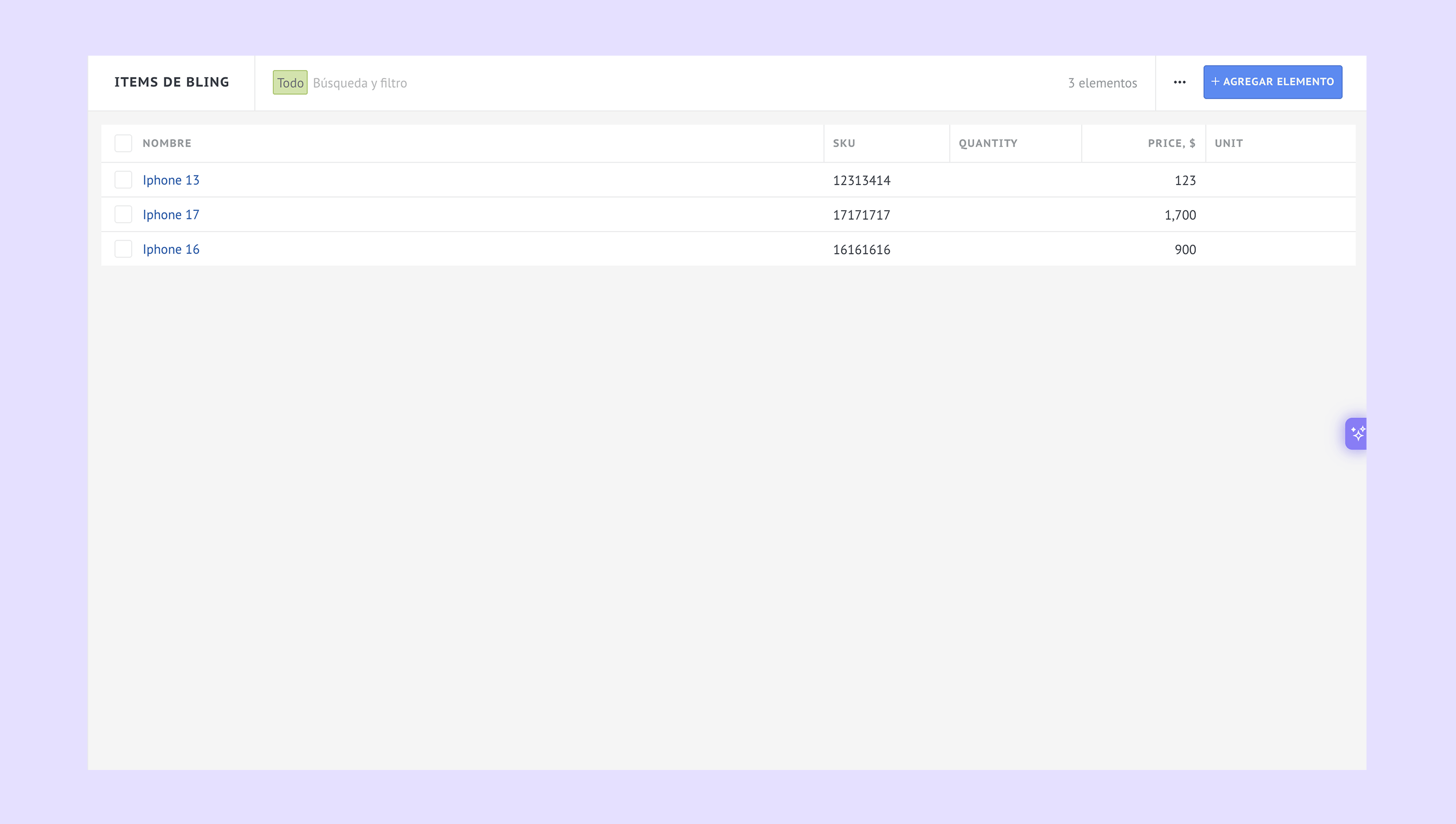
Task: Open the three-dots more options menu
Action: point(1179,82)
